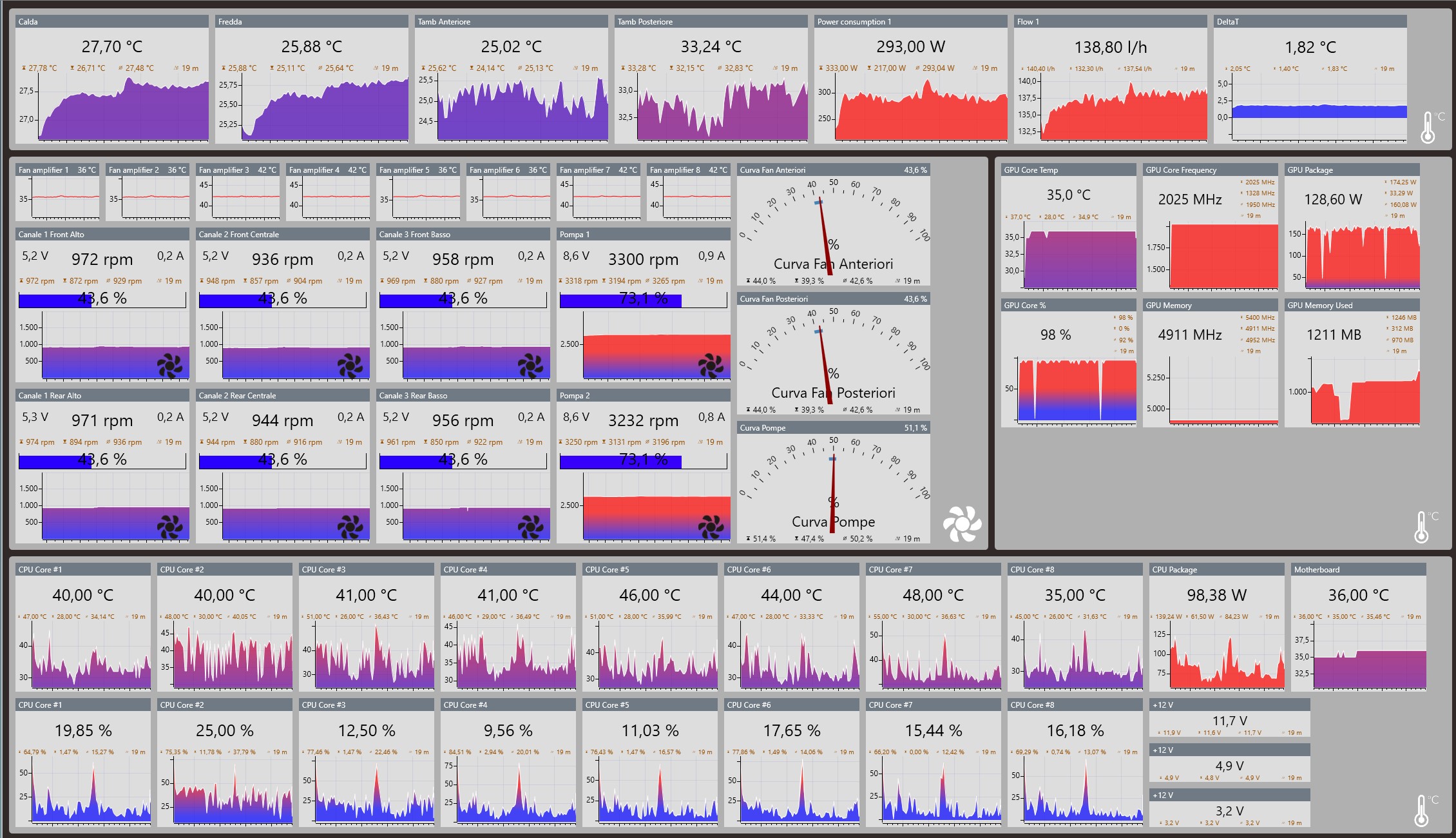
Task: Click the Curva Pompe gauge dial
Action: coord(833,483)
